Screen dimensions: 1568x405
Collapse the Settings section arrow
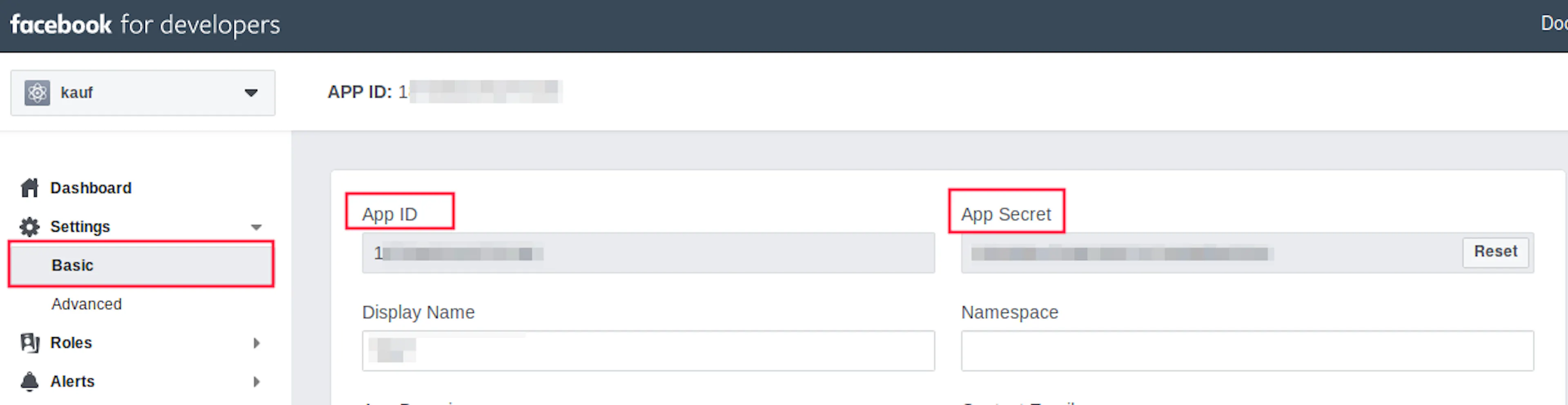(x=256, y=227)
